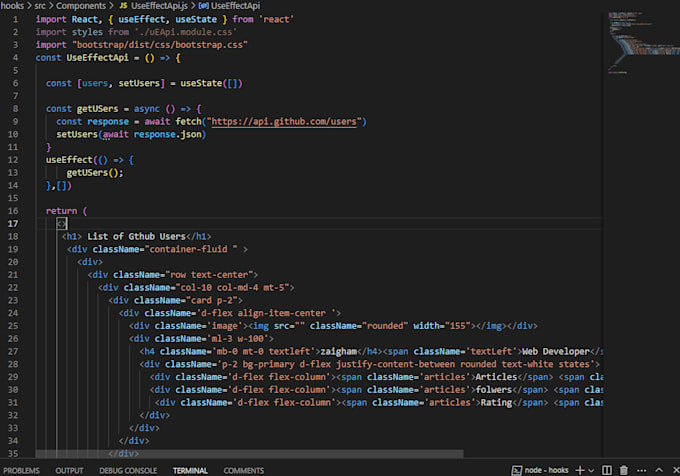Click 'response.json' on line 10
The image size is (680, 476).
(x=167, y=134)
